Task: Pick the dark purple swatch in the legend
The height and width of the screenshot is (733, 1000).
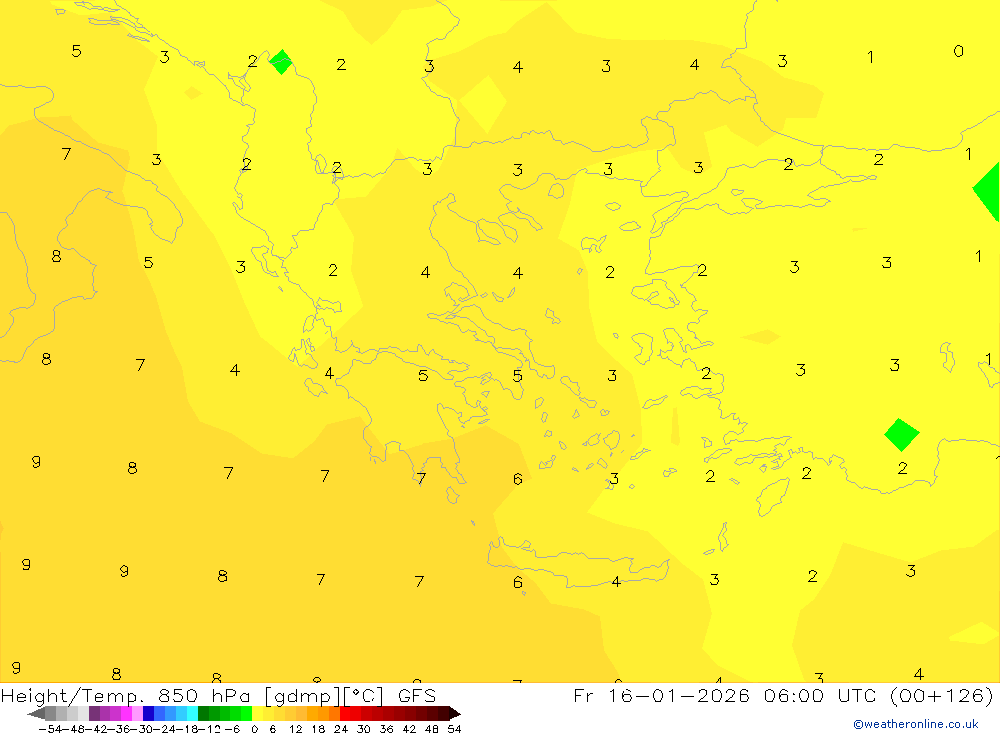Action: [x=94, y=713]
